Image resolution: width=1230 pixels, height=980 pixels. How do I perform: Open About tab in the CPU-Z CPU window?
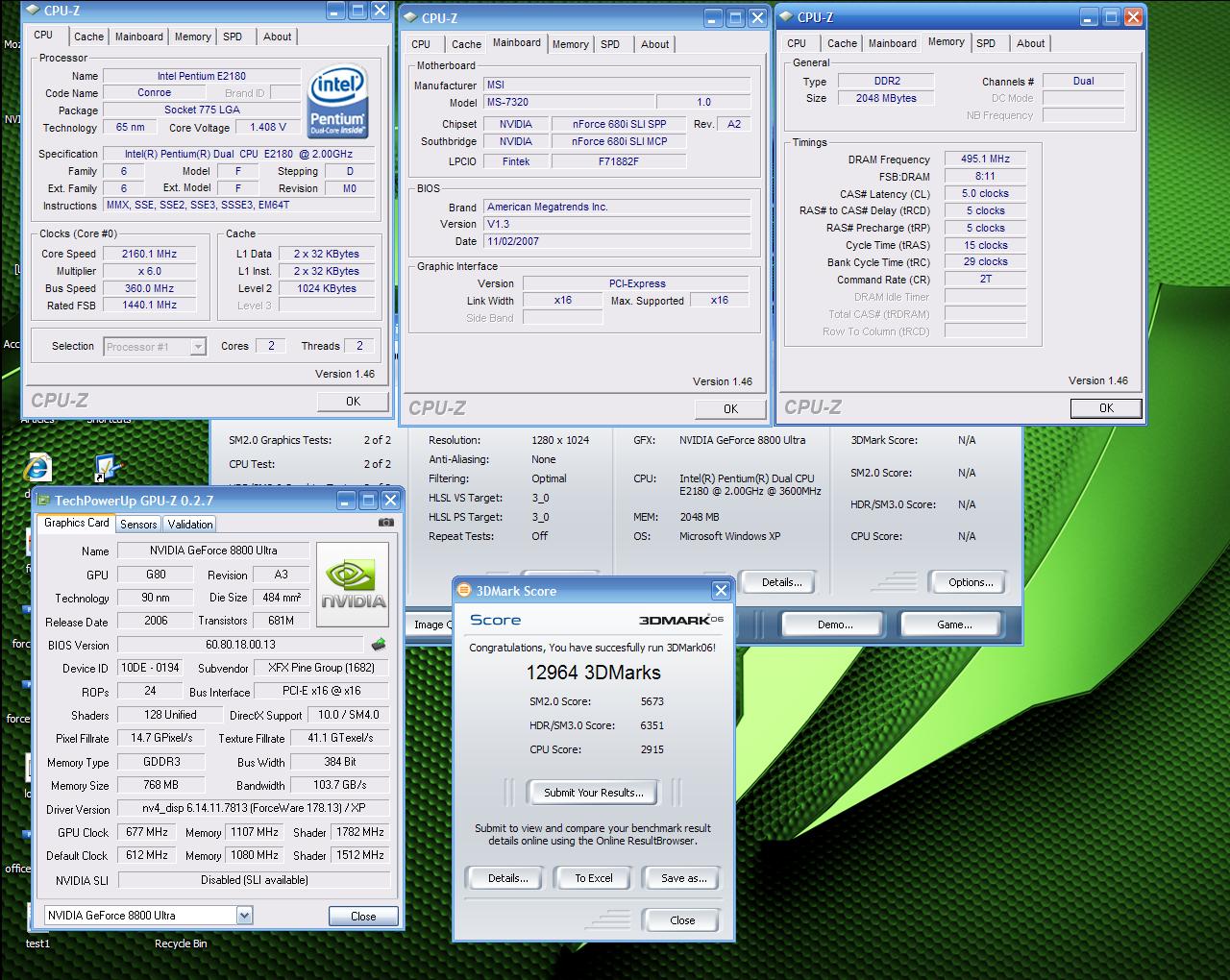click(x=278, y=37)
